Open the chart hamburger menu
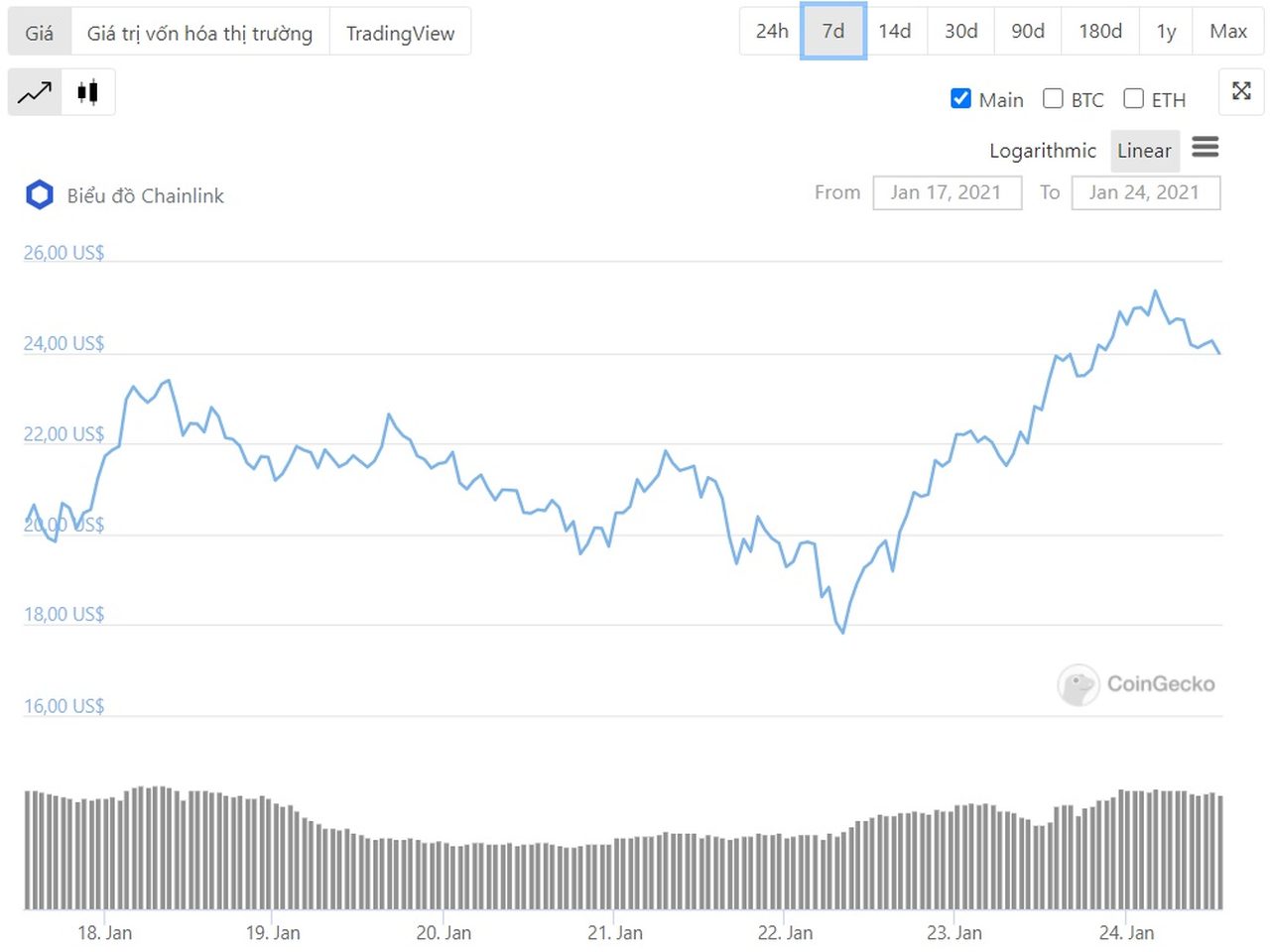1270x952 pixels. pyautogui.click(x=1206, y=148)
